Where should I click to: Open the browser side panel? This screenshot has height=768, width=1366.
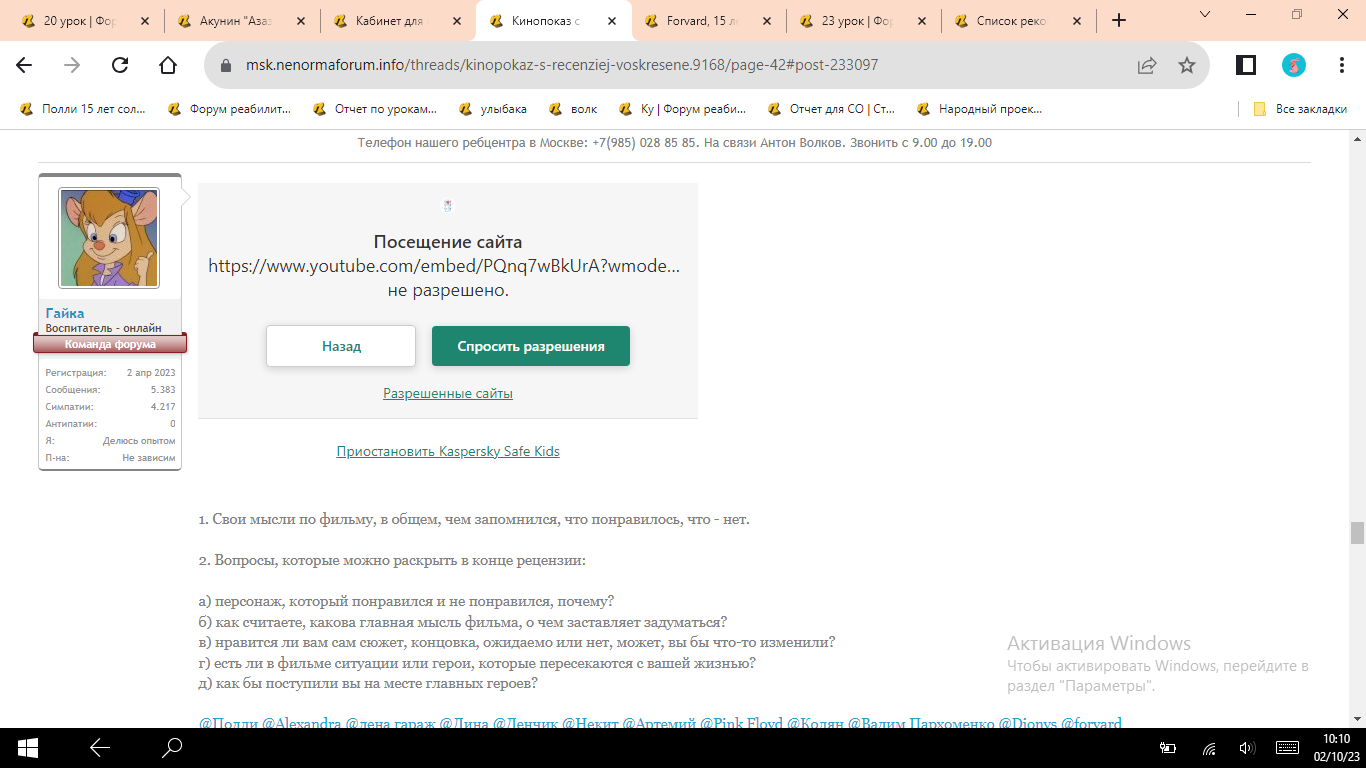1246,65
